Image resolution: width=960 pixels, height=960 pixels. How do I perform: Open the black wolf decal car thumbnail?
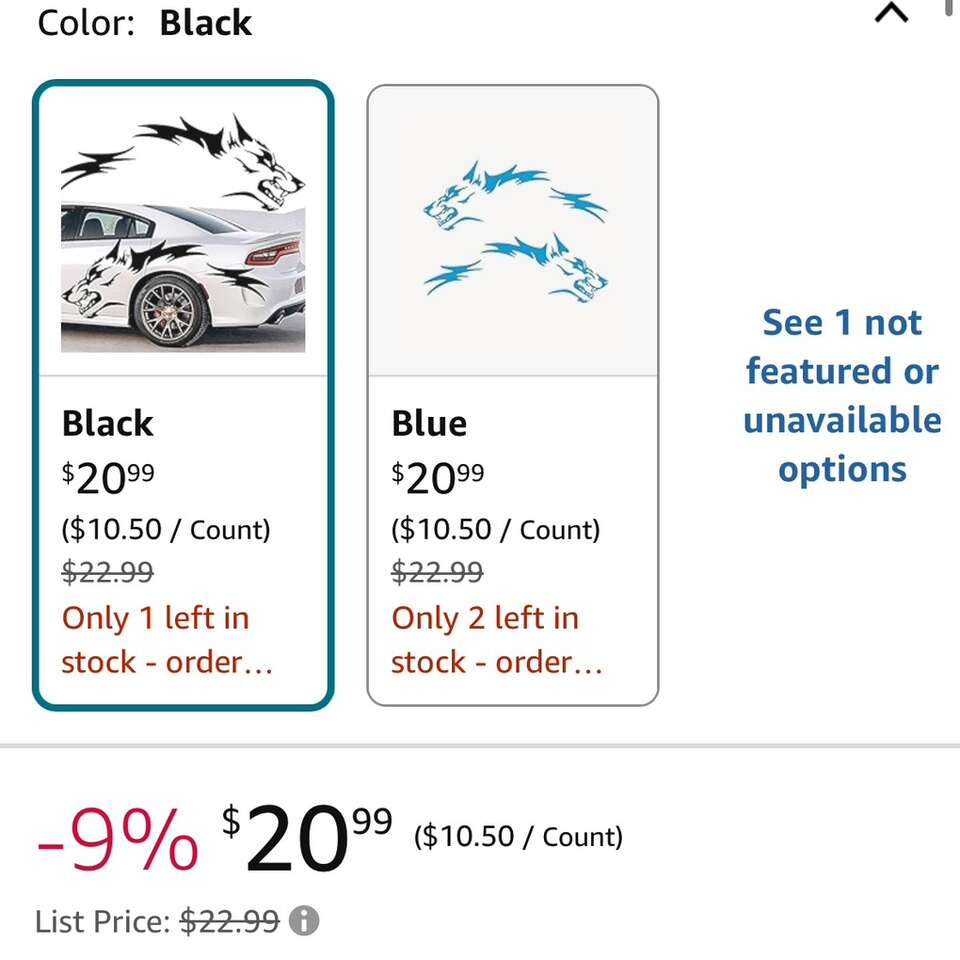183,232
